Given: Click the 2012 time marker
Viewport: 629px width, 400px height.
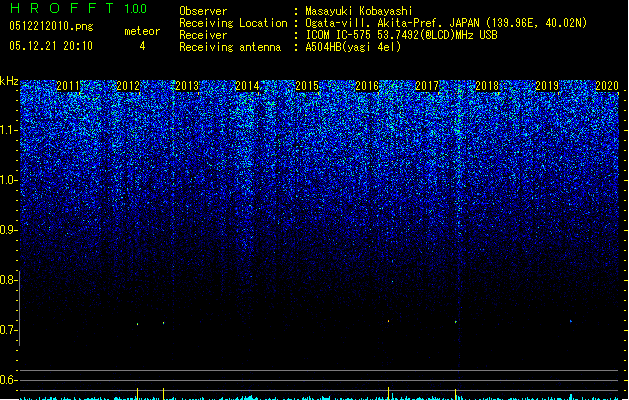Looking at the screenshot, I should [x=128, y=86].
